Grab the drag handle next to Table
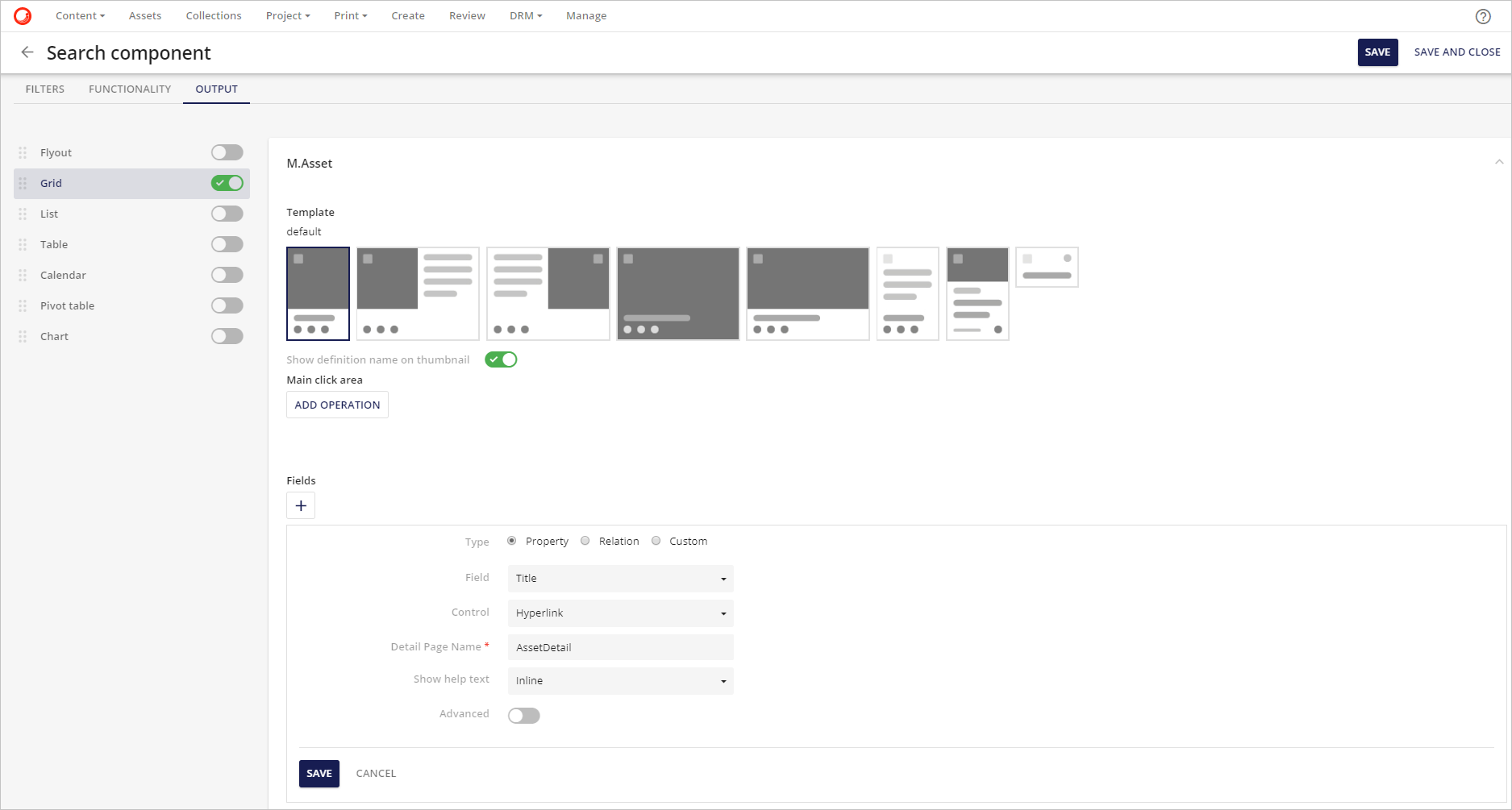The image size is (1512, 810). [23, 244]
